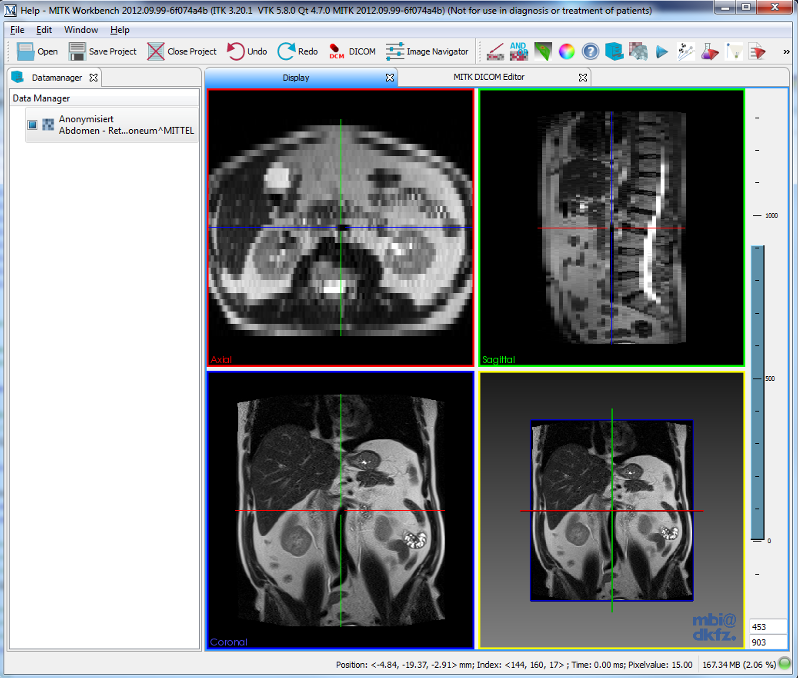
Task: Open the image statistics grid icon
Action: pyautogui.click(x=638, y=51)
